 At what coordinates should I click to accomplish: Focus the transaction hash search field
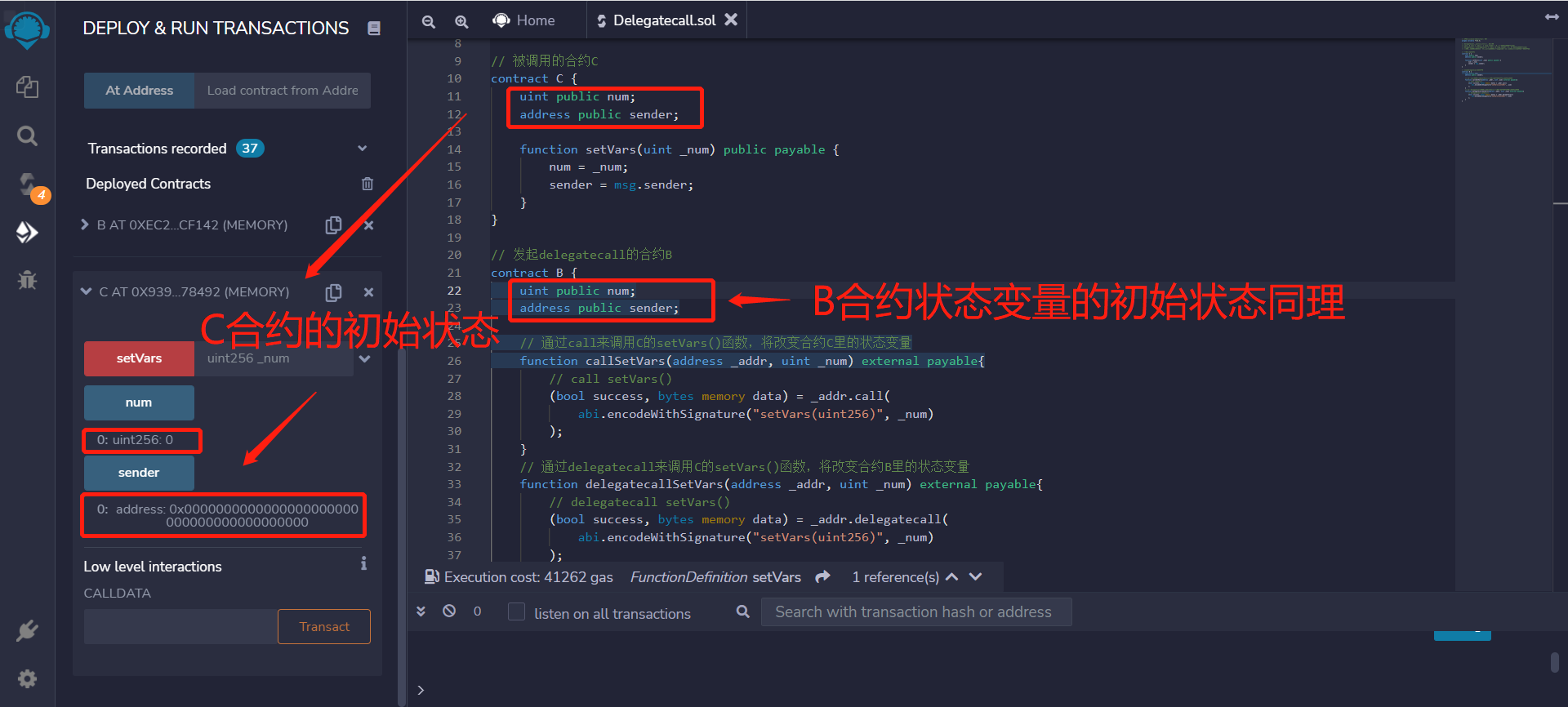pos(915,611)
